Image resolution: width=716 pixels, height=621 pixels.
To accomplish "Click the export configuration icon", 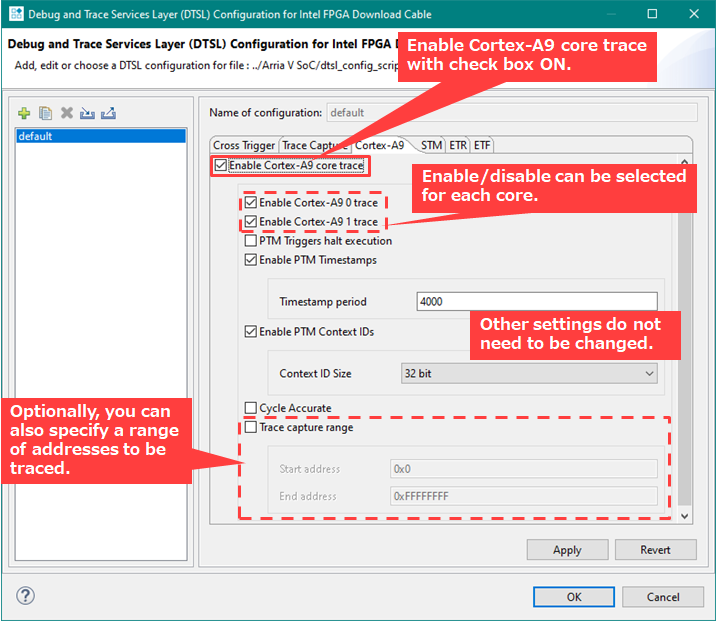I will point(108,114).
